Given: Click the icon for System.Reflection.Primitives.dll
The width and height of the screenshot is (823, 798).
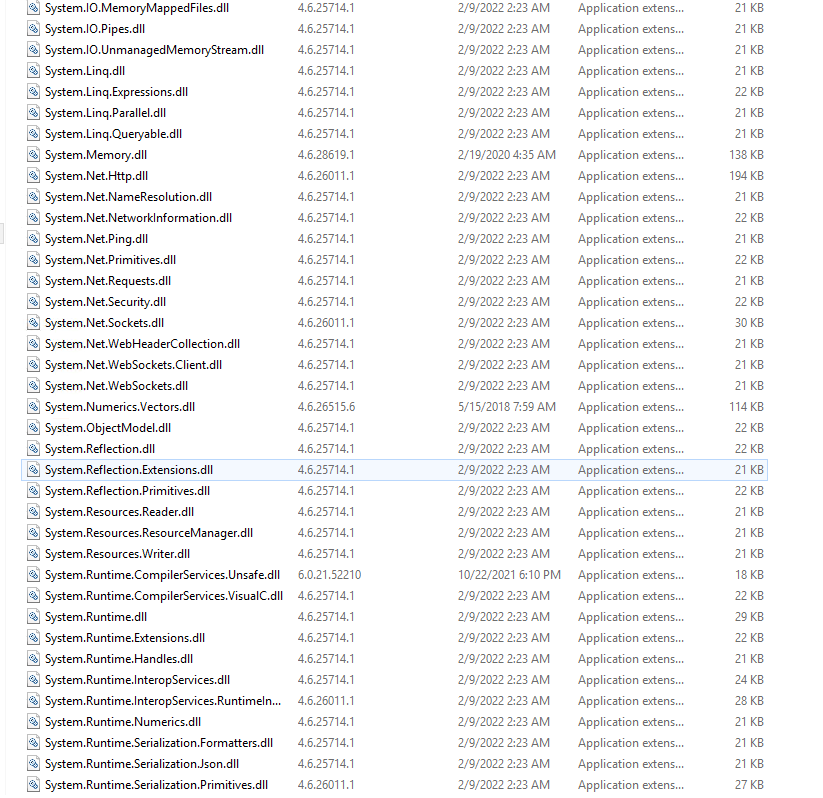Looking at the screenshot, I should [x=33, y=490].
